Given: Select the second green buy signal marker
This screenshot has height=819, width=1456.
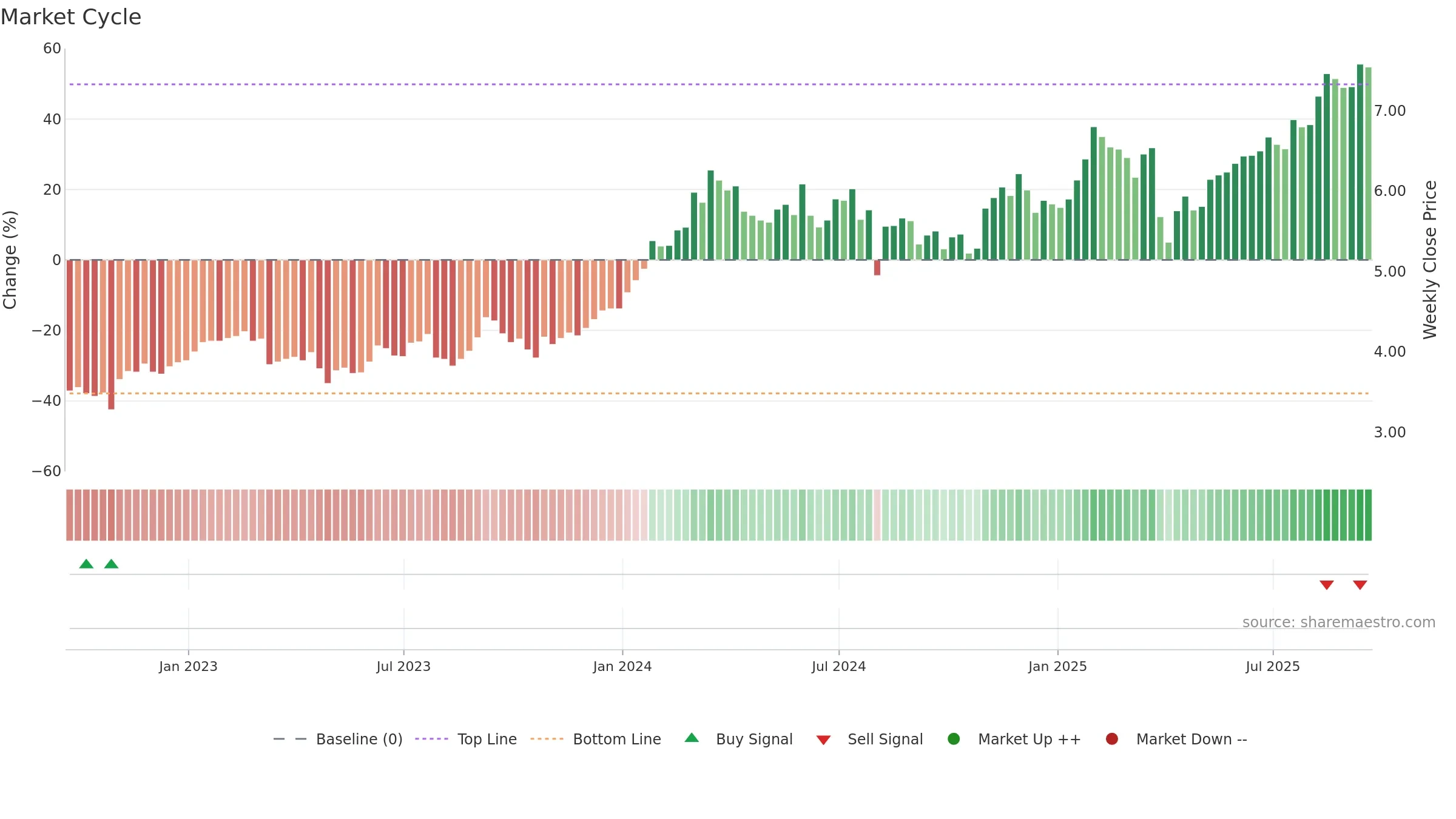Looking at the screenshot, I should [x=111, y=564].
